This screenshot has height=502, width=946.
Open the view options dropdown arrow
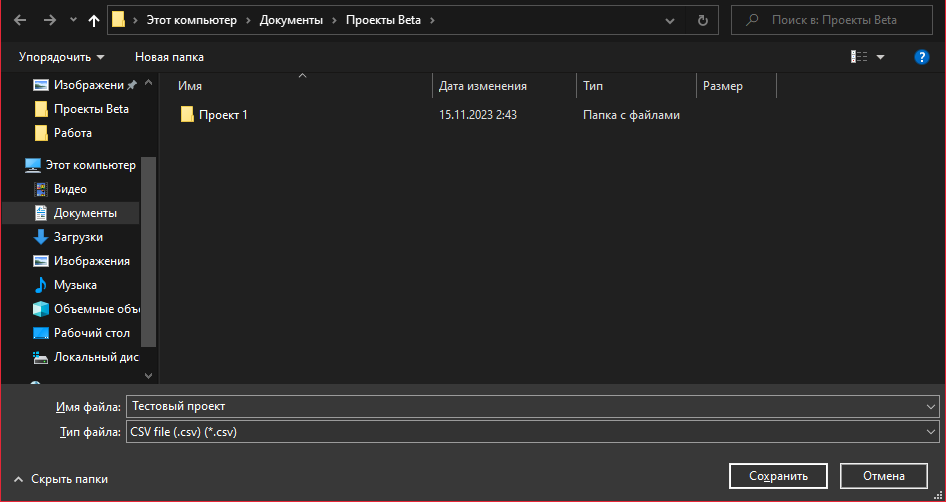click(881, 57)
